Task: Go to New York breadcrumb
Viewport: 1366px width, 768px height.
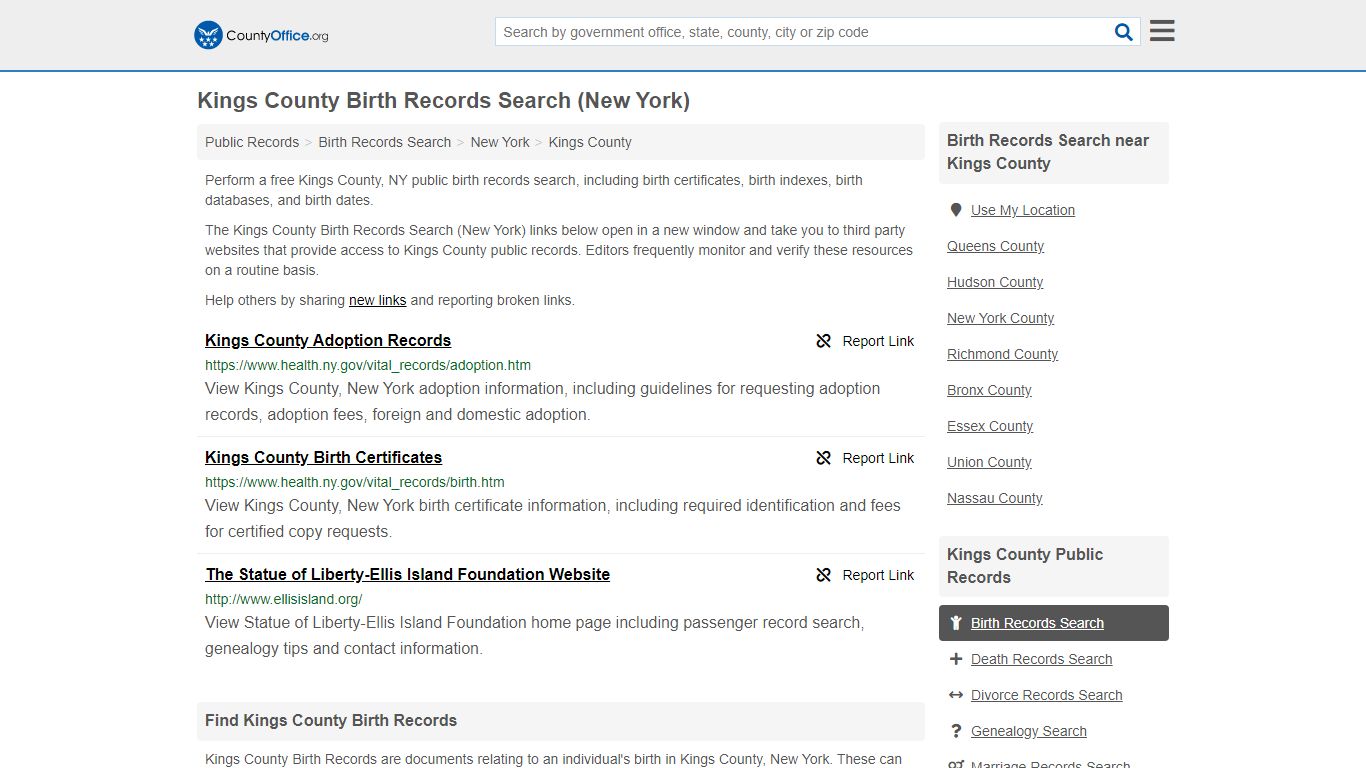Action: (500, 142)
